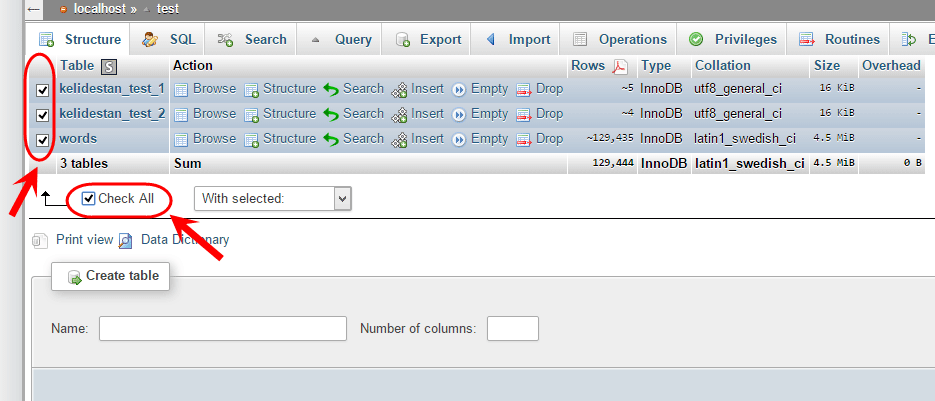The image size is (935, 401).
Task: Uncheck the words table checkbox
Action: pyautogui.click(x=42, y=140)
